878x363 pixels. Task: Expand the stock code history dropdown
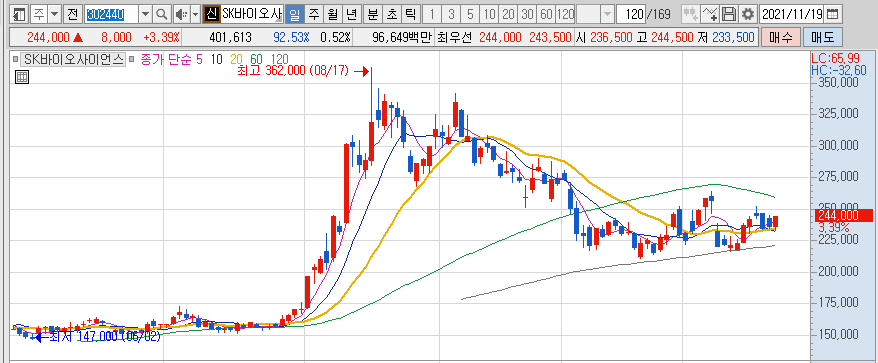(145, 14)
